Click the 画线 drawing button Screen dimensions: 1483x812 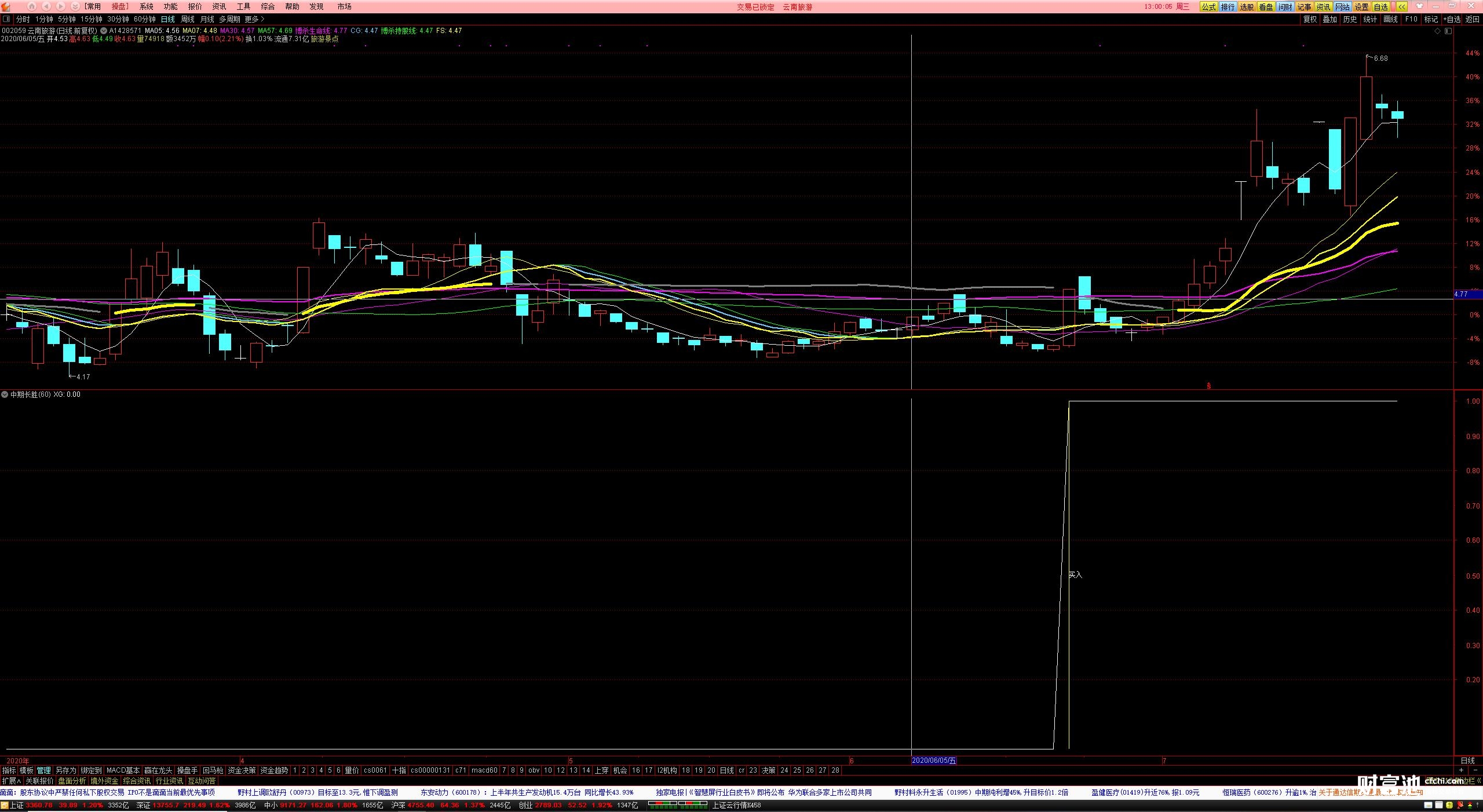click(1390, 19)
